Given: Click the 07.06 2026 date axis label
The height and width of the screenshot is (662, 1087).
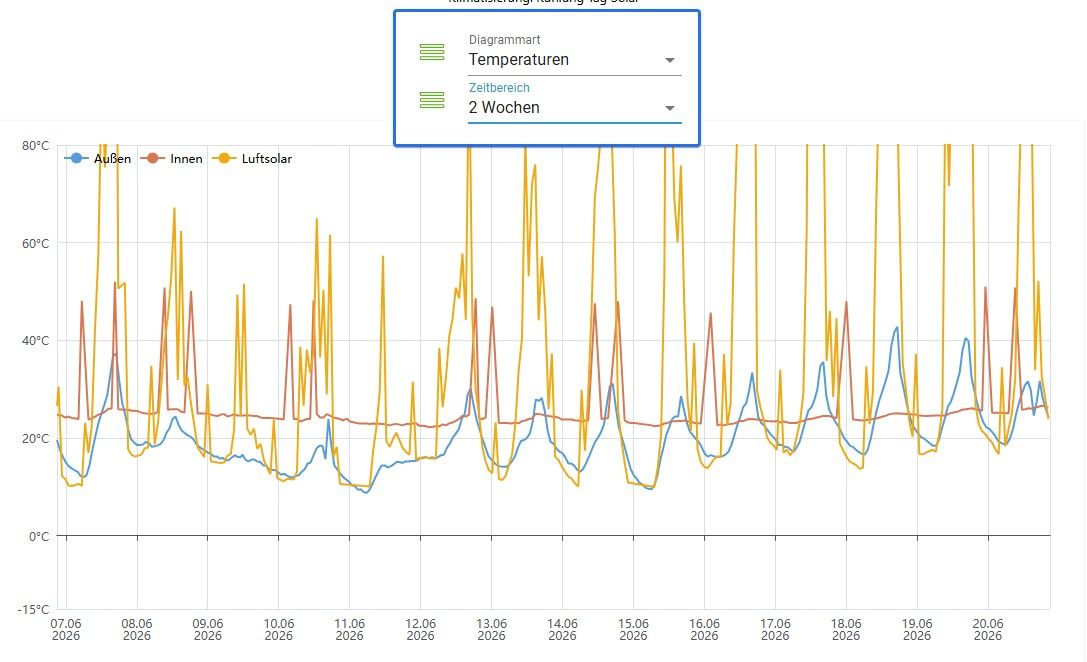Looking at the screenshot, I should click(x=66, y=629).
